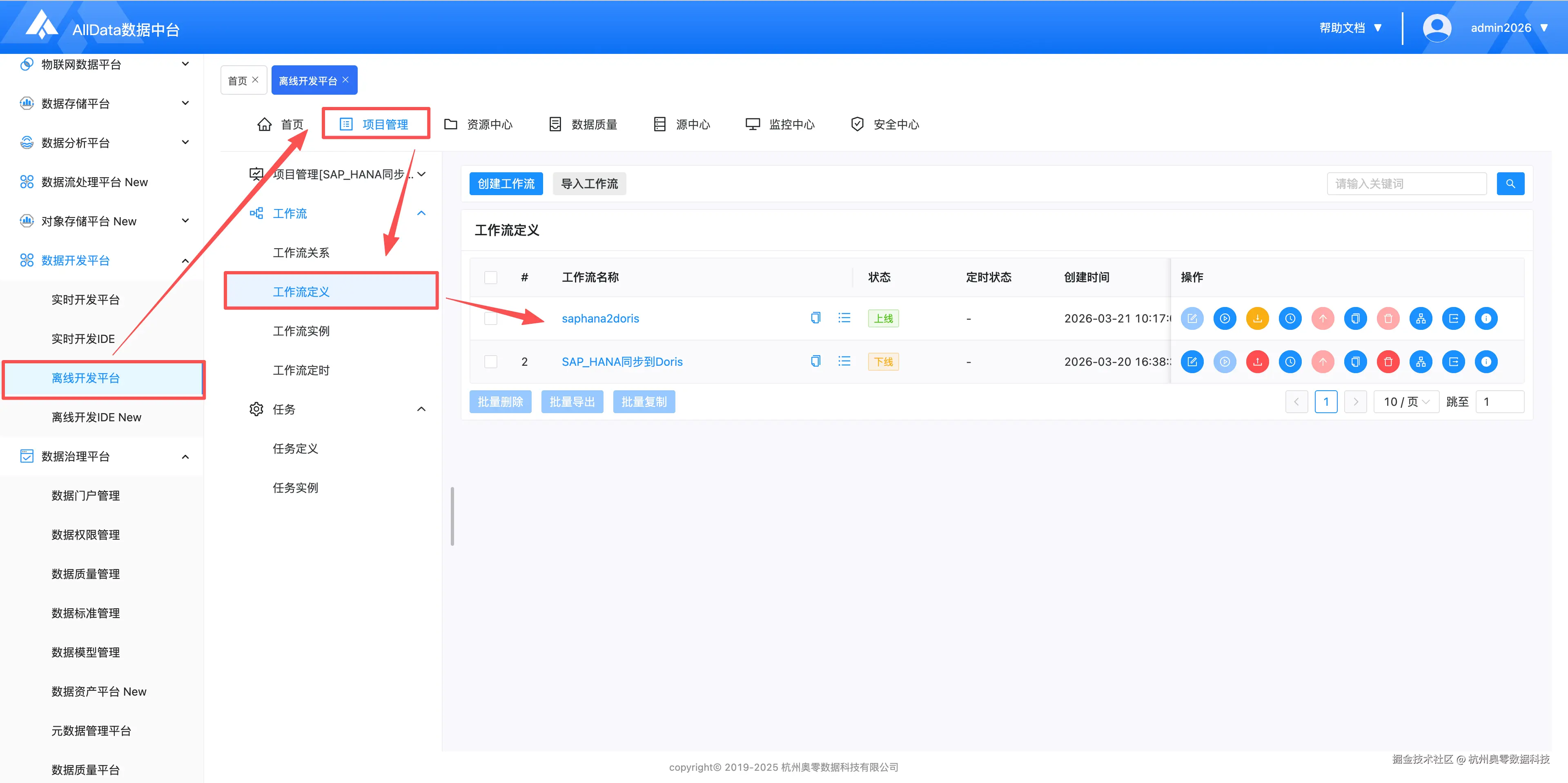Run the saphana2doris workflow with play icon
The height and width of the screenshot is (783, 1568).
pyautogui.click(x=1225, y=318)
